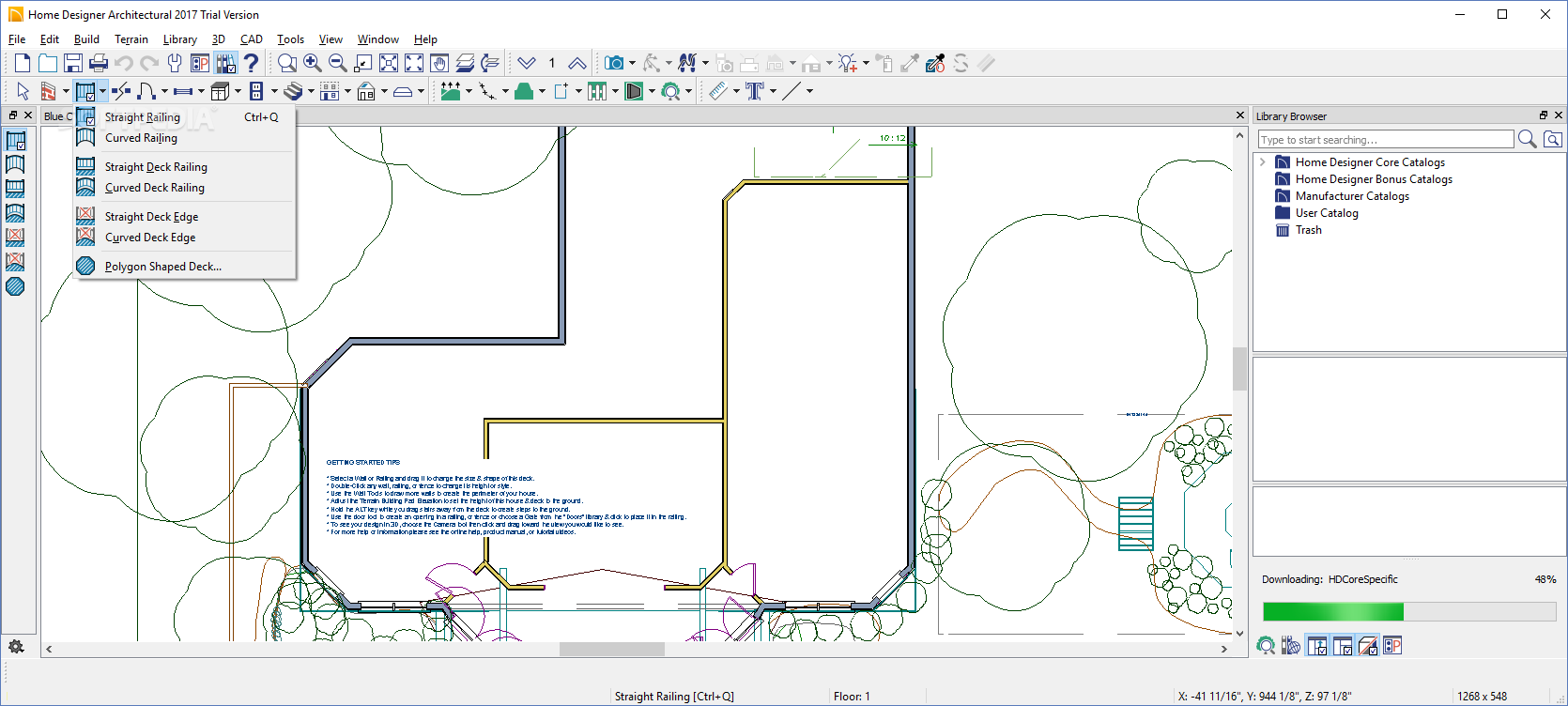This screenshot has height=706, width=1568.
Task: Click the Camera tool icon
Action: click(x=614, y=63)
